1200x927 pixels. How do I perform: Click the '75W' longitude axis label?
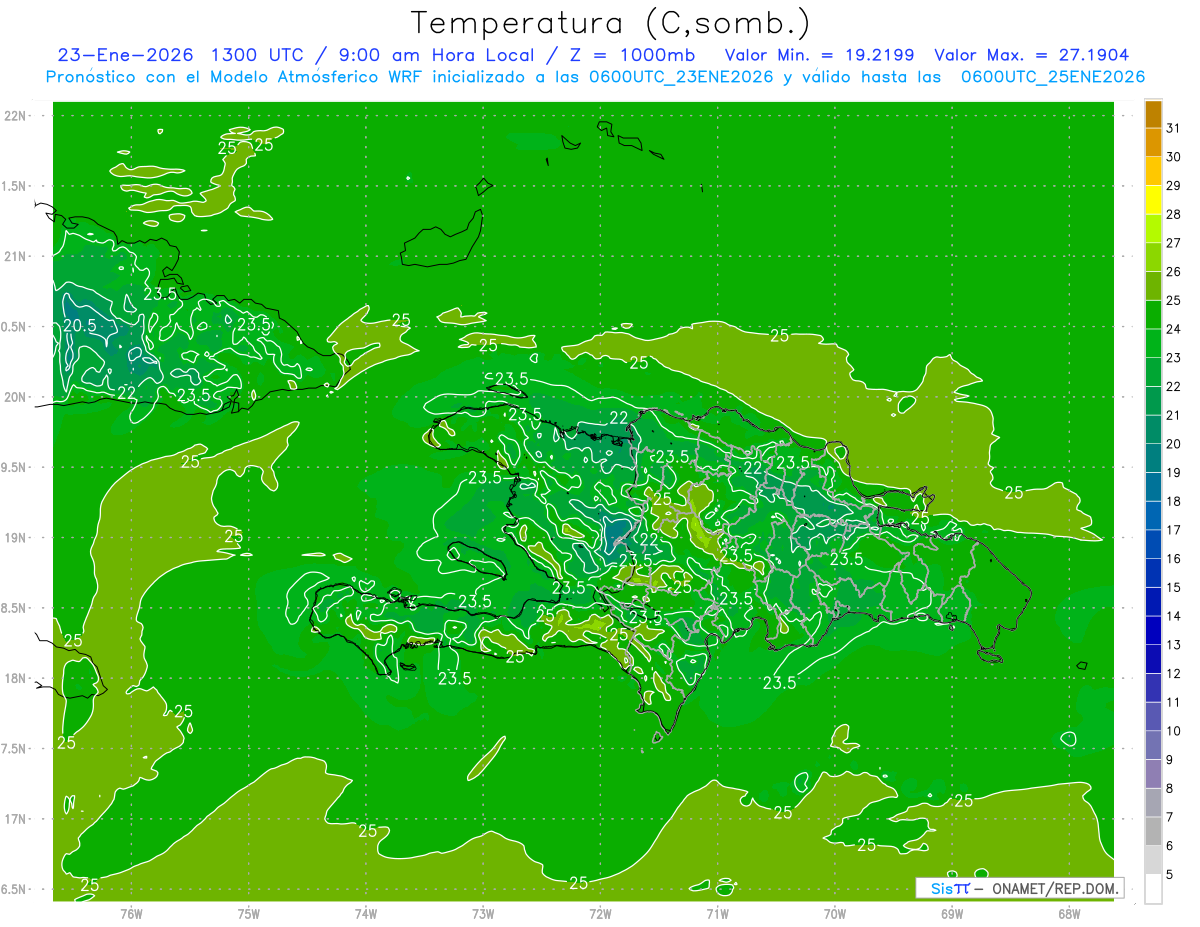click(x=249, y=913)
